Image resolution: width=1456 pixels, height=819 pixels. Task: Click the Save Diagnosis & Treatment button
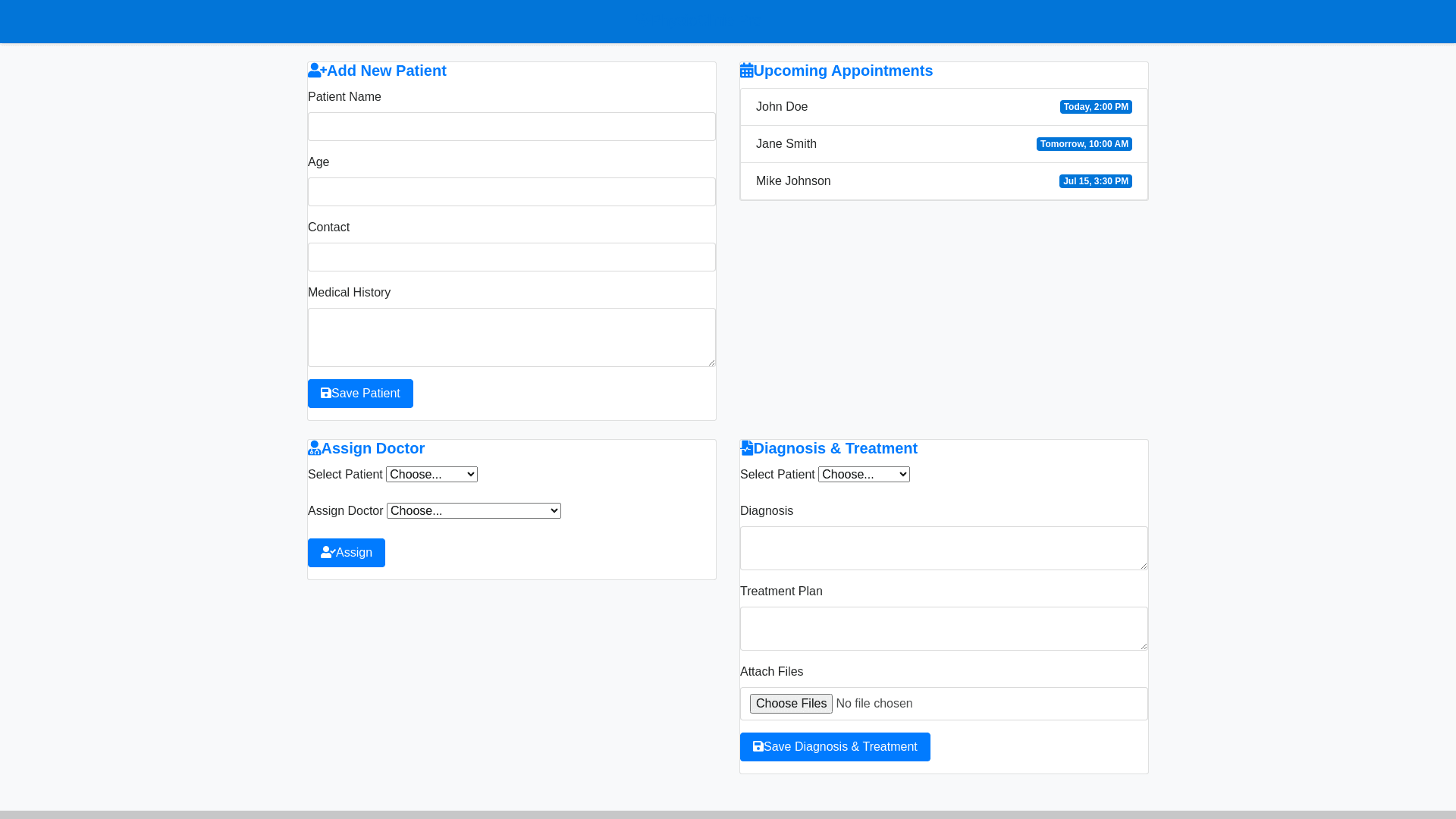(835, 746)
